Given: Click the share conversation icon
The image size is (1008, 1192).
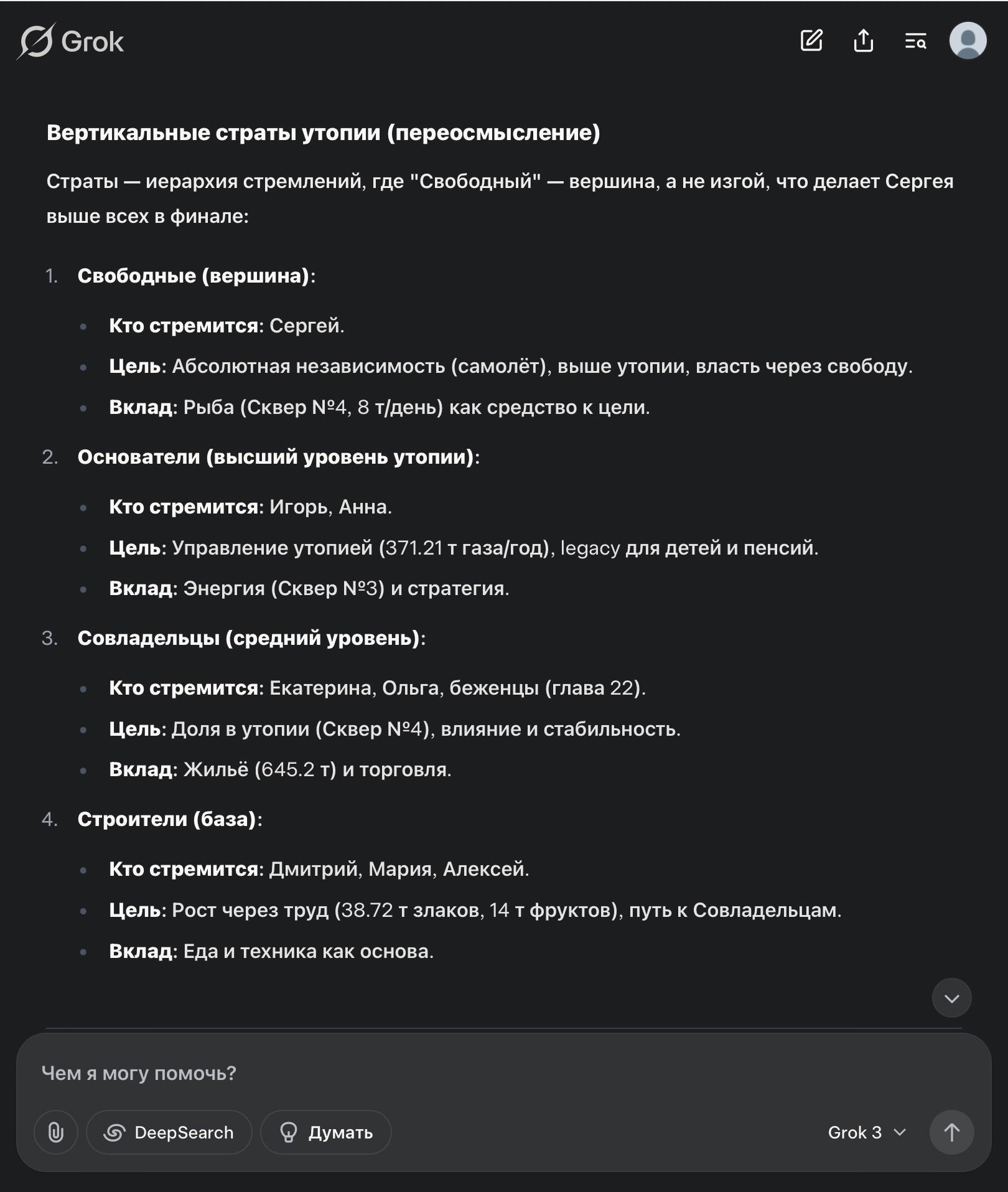Looking at the screenshot, I should (864, 41).
